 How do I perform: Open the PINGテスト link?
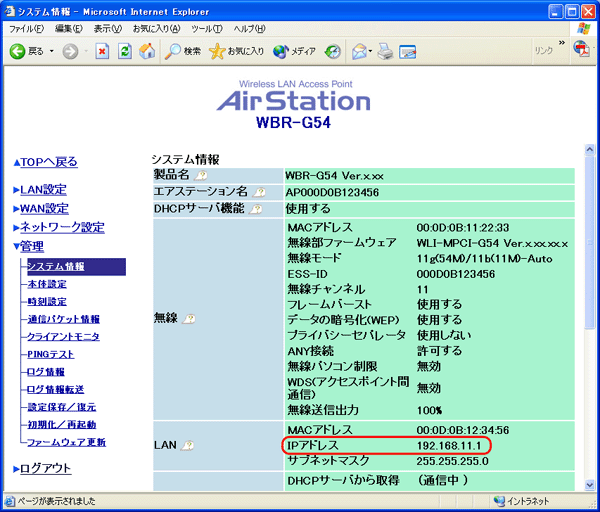point(51,354)
